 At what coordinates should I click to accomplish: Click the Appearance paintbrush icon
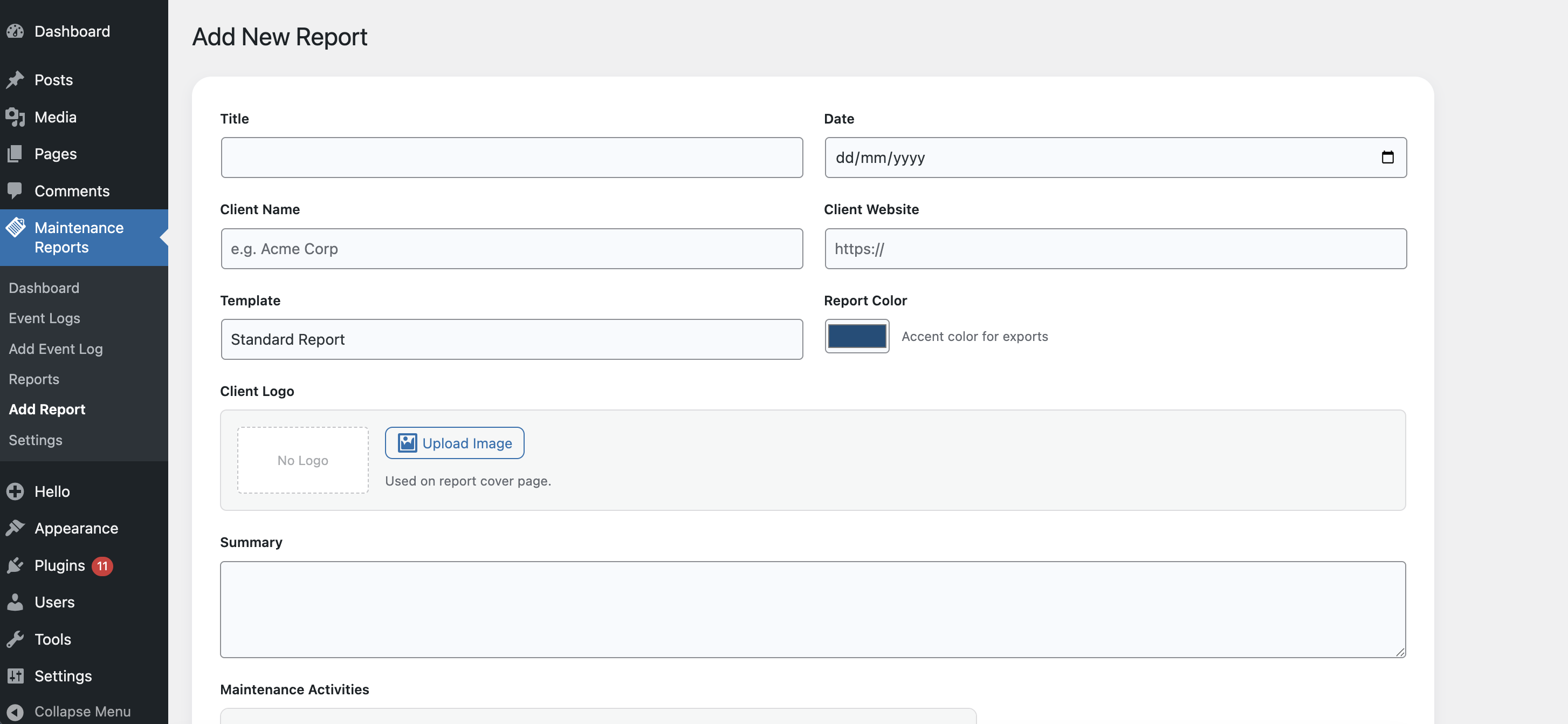15,528
